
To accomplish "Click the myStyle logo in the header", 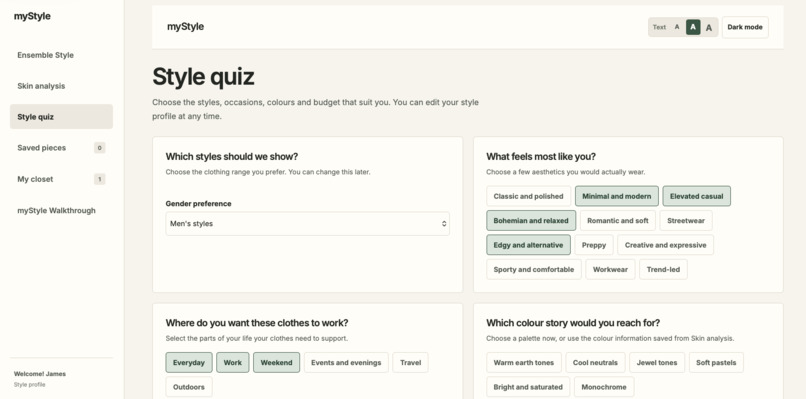I will coord(186,27).
